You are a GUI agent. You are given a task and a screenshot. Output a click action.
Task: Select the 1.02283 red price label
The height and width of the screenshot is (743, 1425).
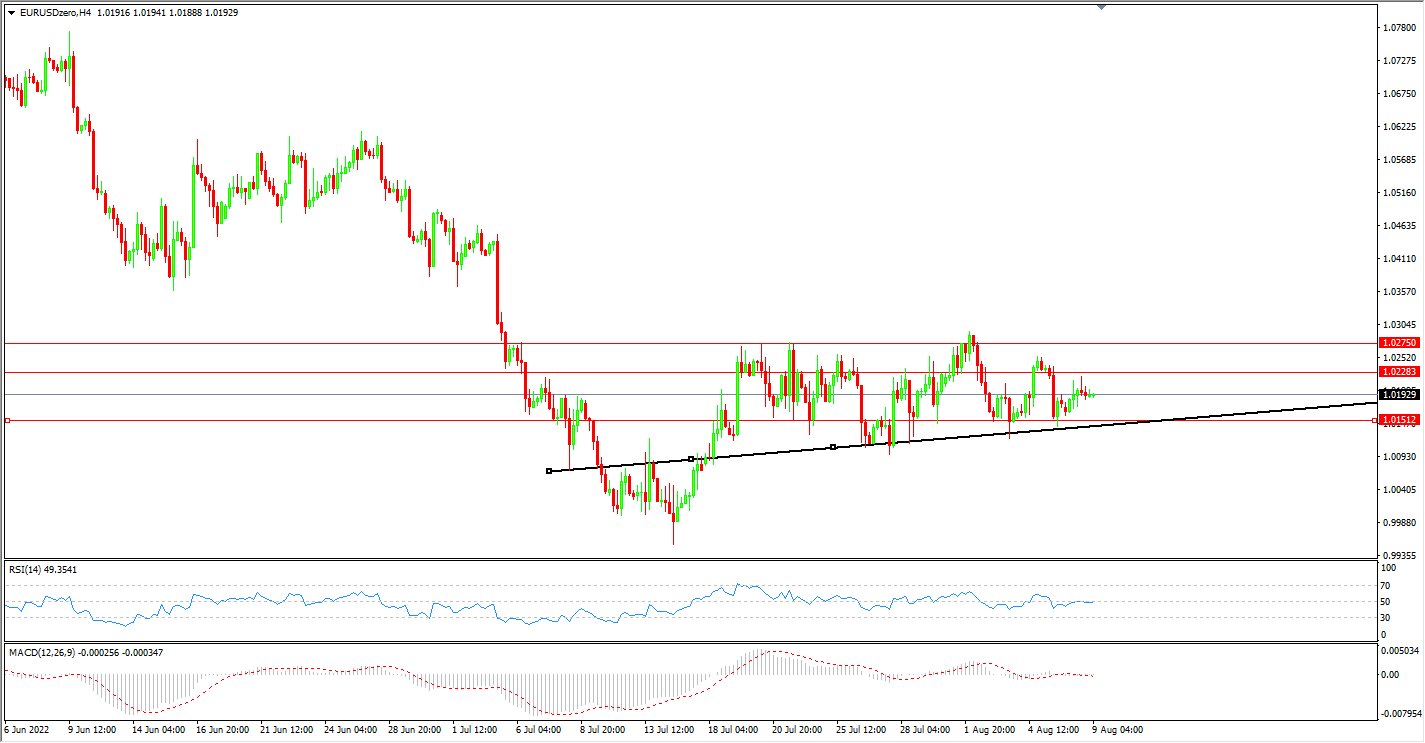1398,372
